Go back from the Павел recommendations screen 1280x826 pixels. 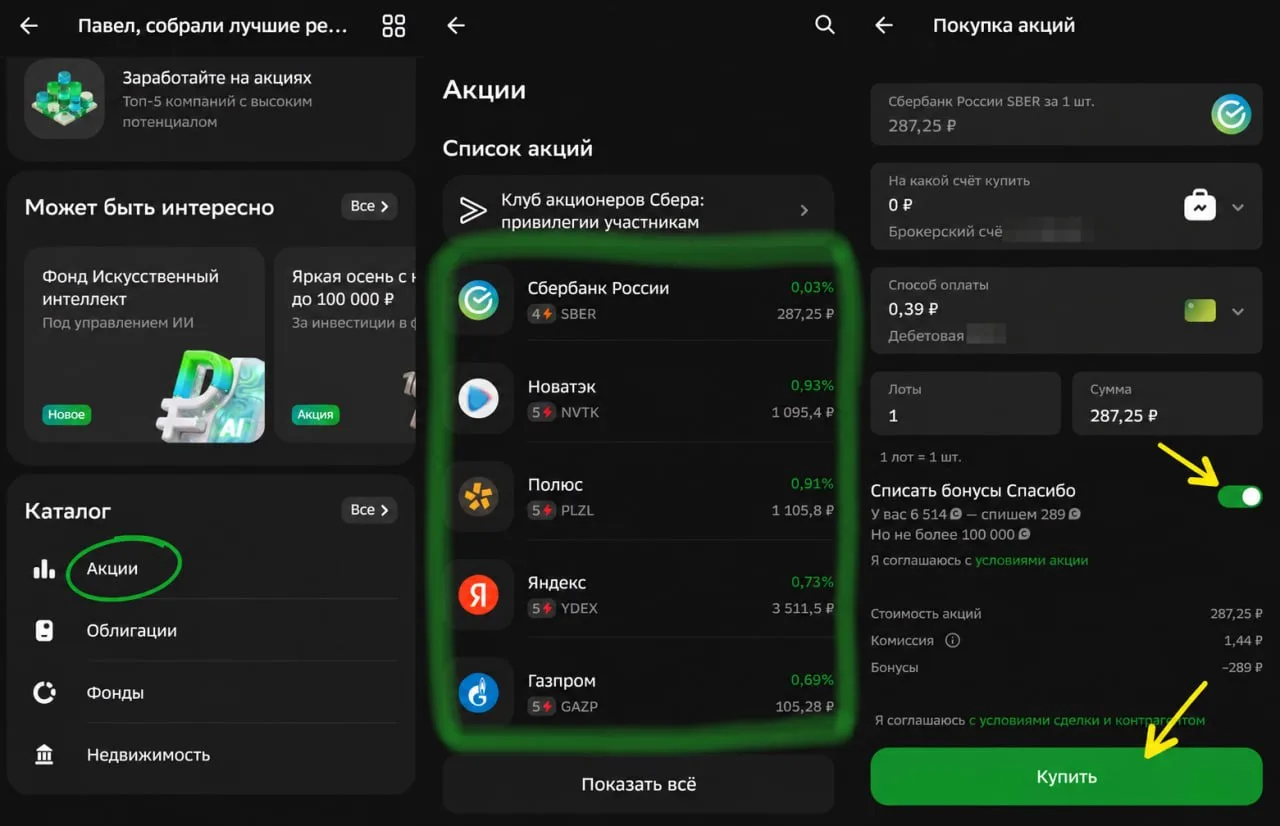click(29, 26)
